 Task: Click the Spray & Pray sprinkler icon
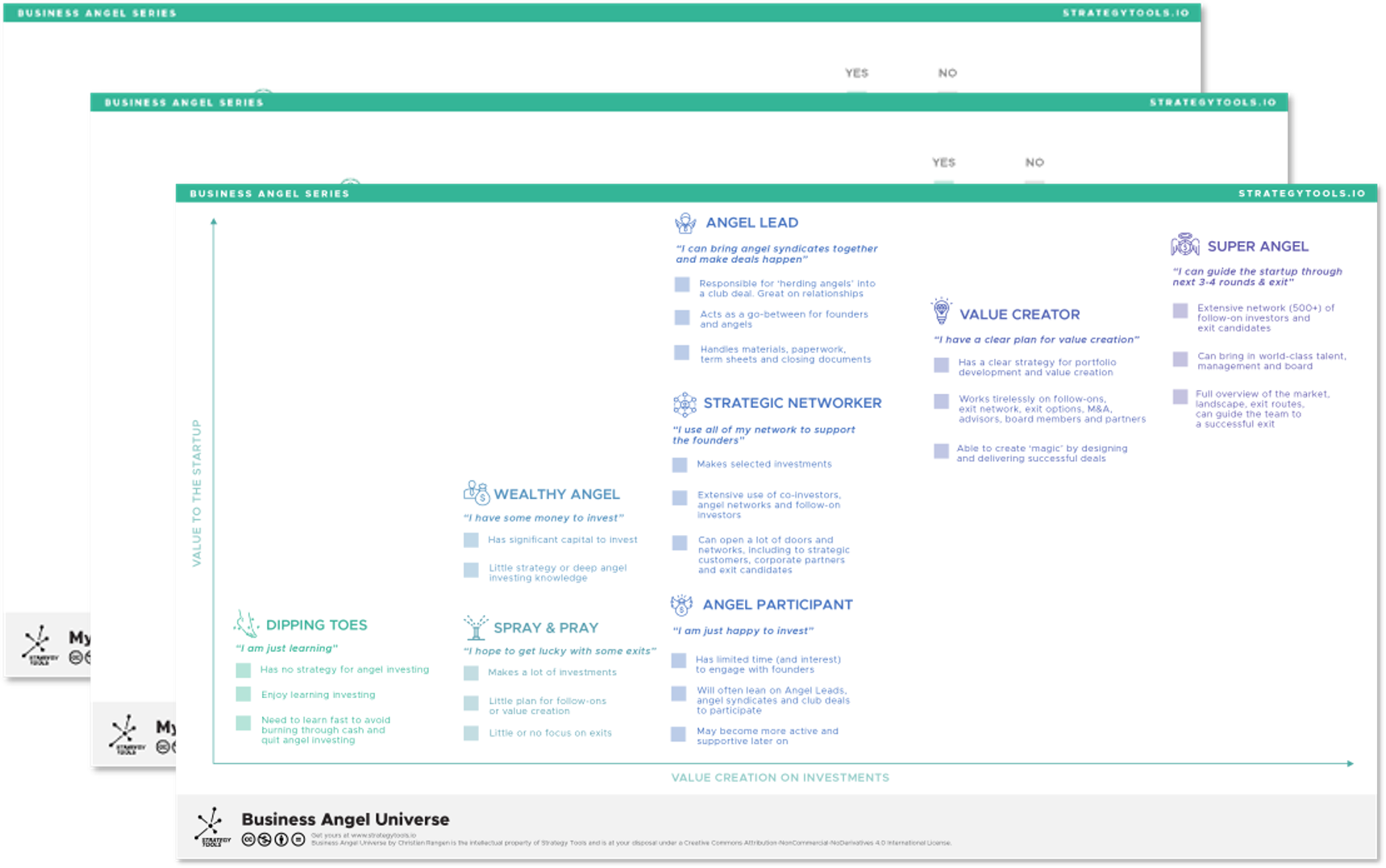[475, 627]
